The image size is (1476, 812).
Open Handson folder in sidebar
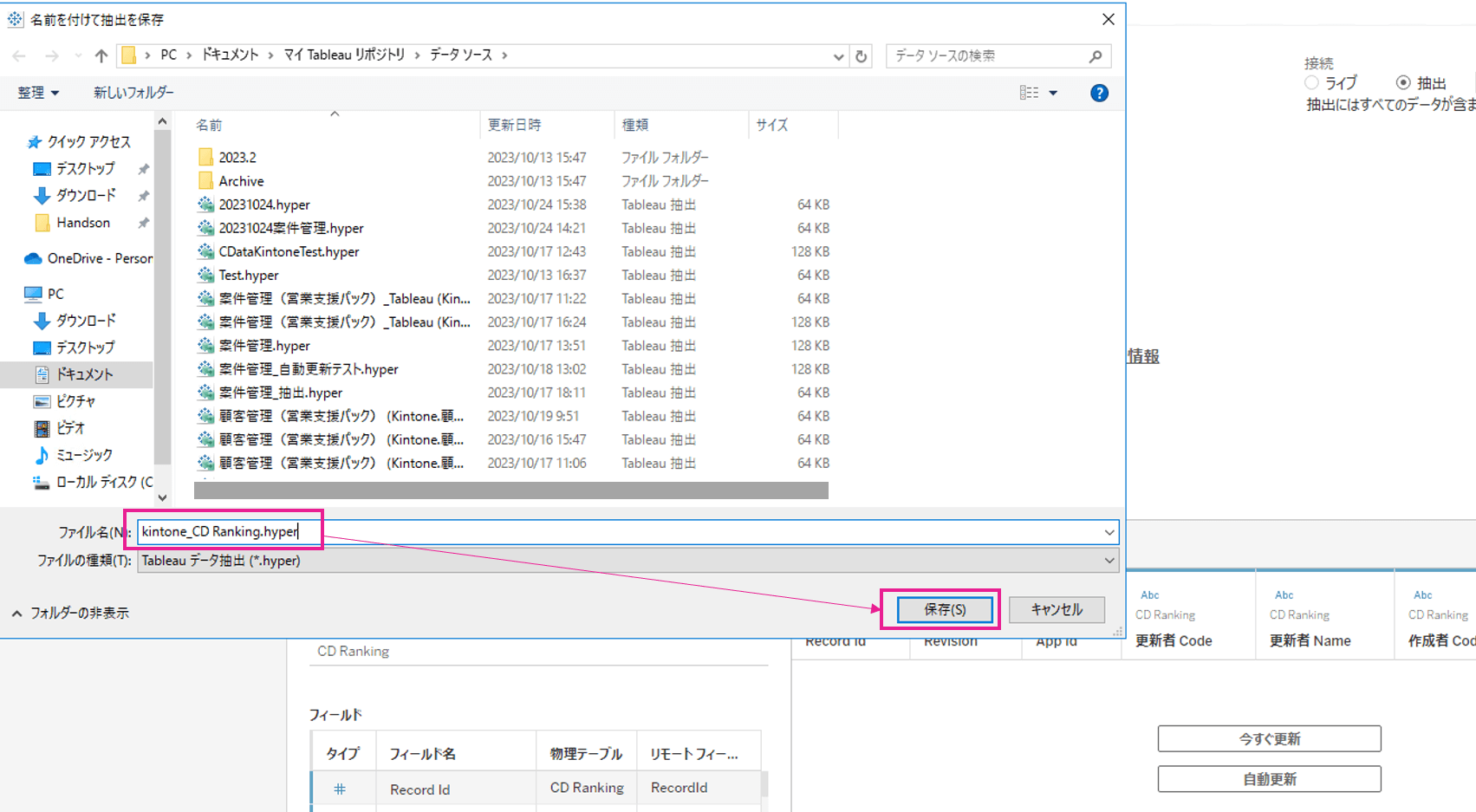(x=73, y=223)
